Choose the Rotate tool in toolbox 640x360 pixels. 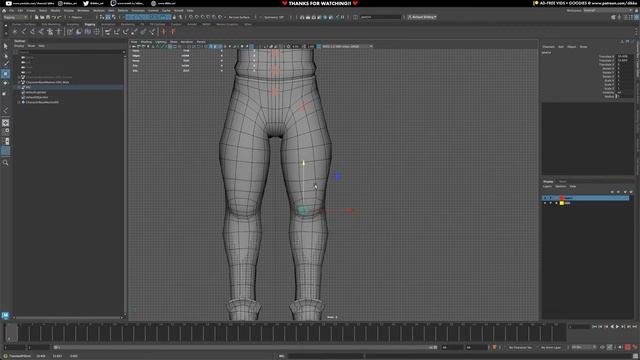click(x=5, y=83)
